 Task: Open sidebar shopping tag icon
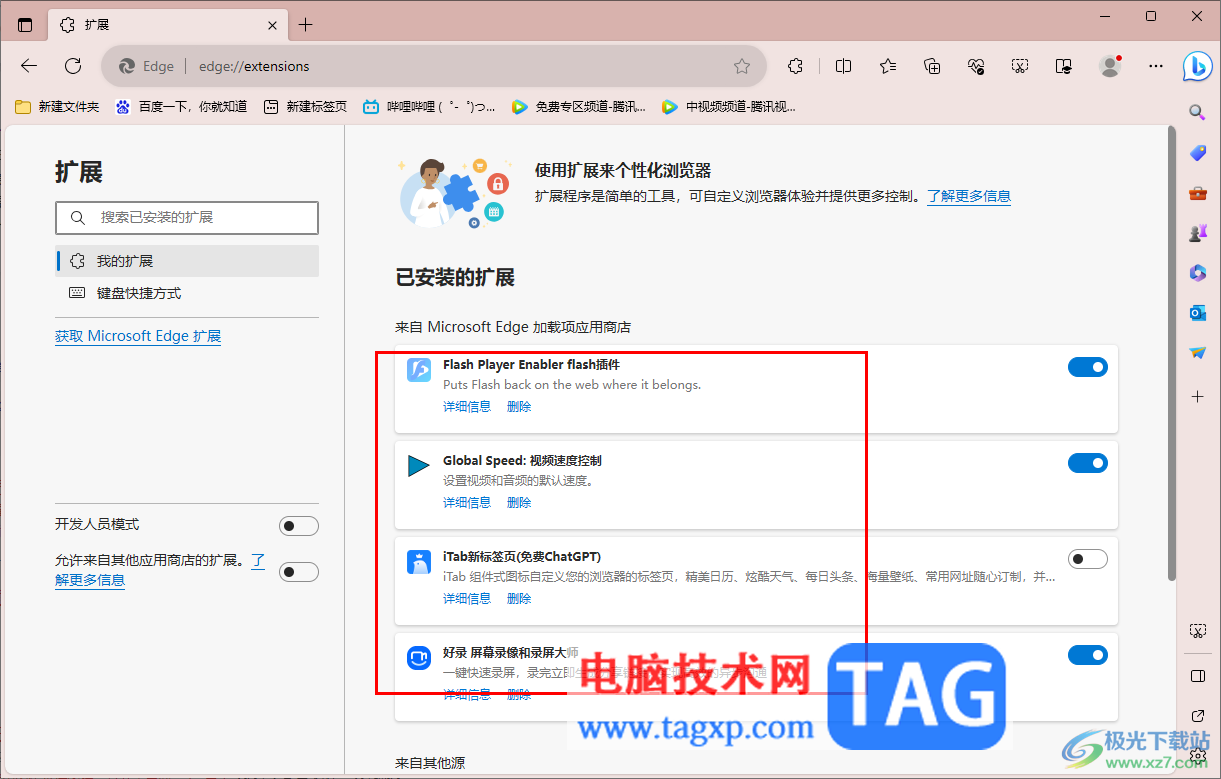(x=1197, y=153)
